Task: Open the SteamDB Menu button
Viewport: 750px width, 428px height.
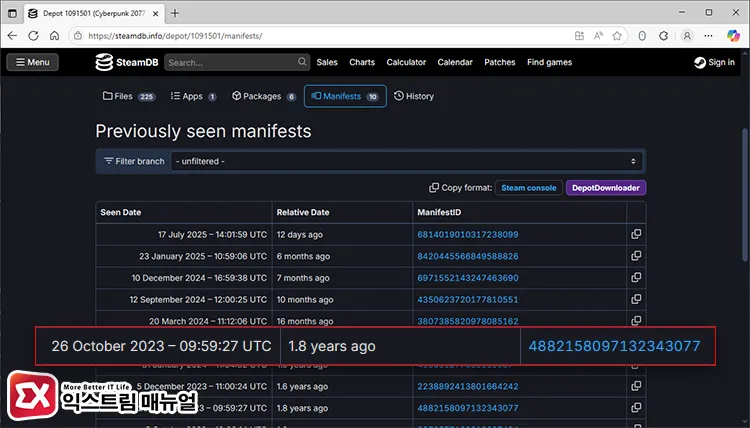Action: 33,62
